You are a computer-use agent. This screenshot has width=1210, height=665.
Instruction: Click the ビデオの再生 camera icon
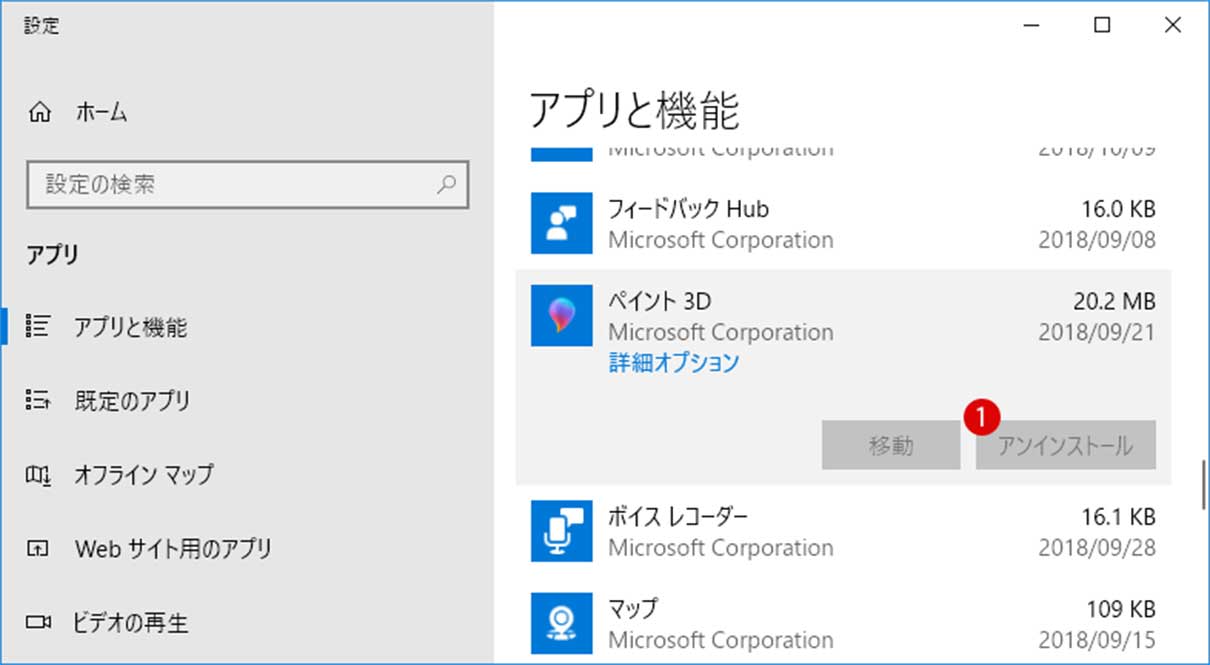pyautogui.click(x=40, y=622)
